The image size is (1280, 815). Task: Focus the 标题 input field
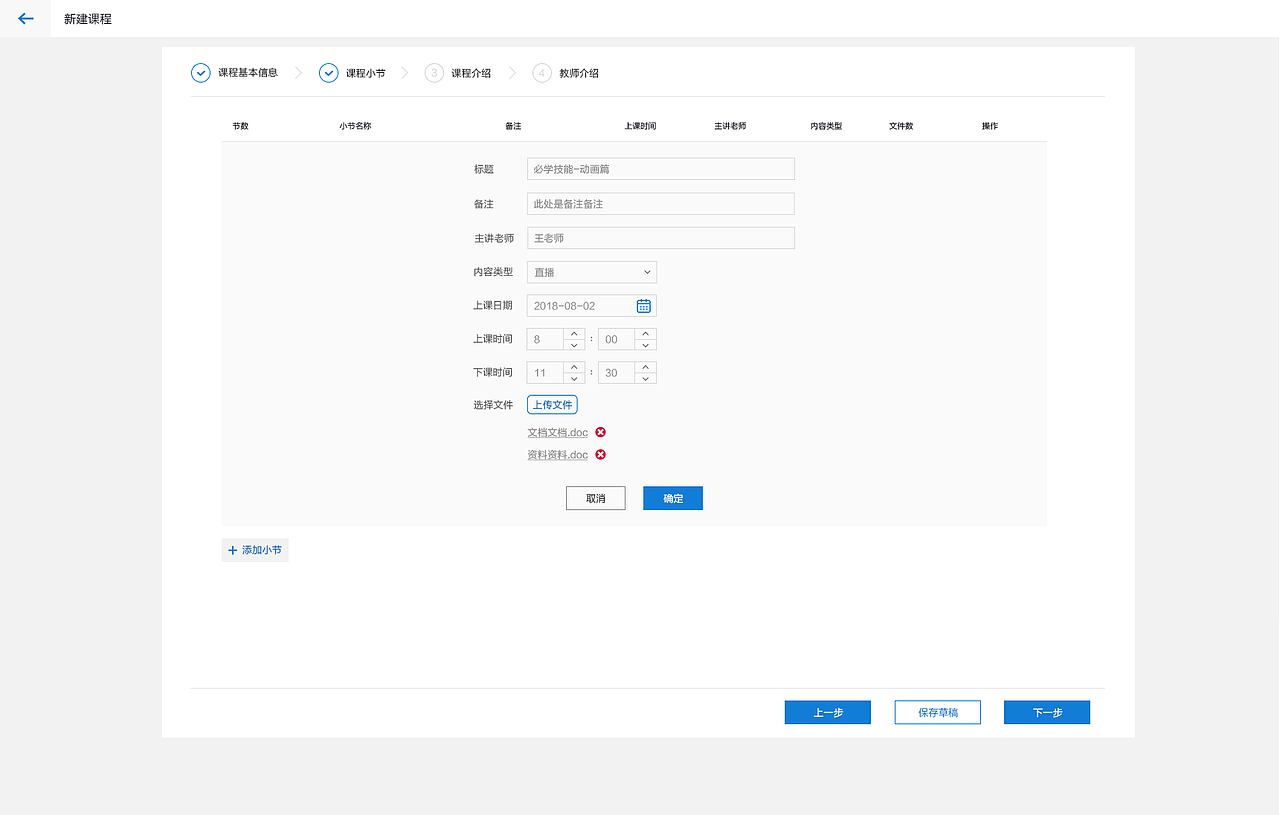pyautogui.click(x=661, y=169)
